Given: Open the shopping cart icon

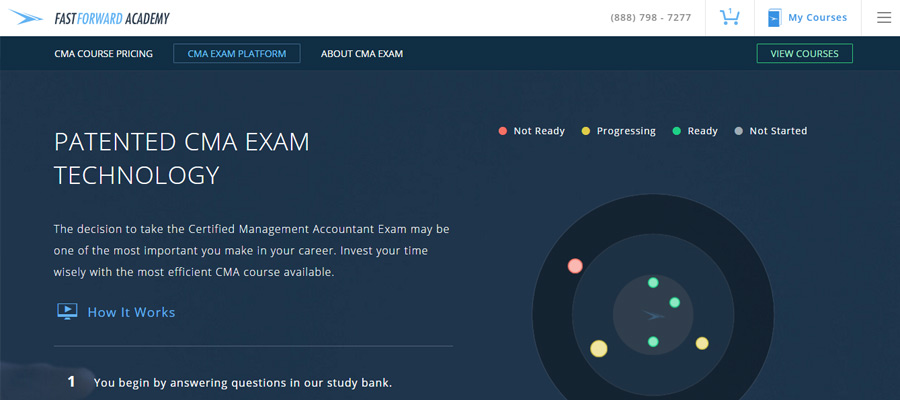Looking at the screenshot, I should pyautogui.click(x=729, y=17).
